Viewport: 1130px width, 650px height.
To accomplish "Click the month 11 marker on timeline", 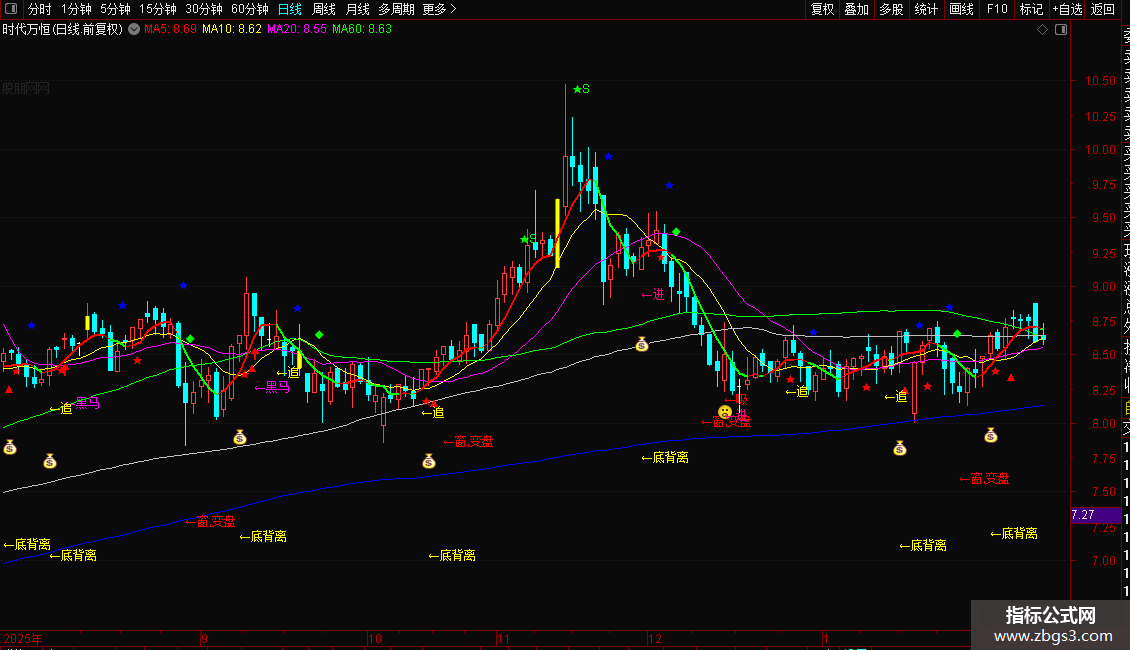I will 502,638.
